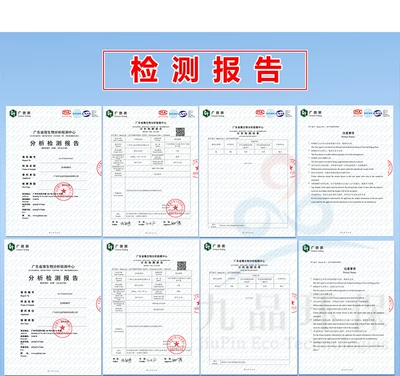Click the red round stamp on lower cover page
This screenshot has width=400, height=376.
pos(62,328)
